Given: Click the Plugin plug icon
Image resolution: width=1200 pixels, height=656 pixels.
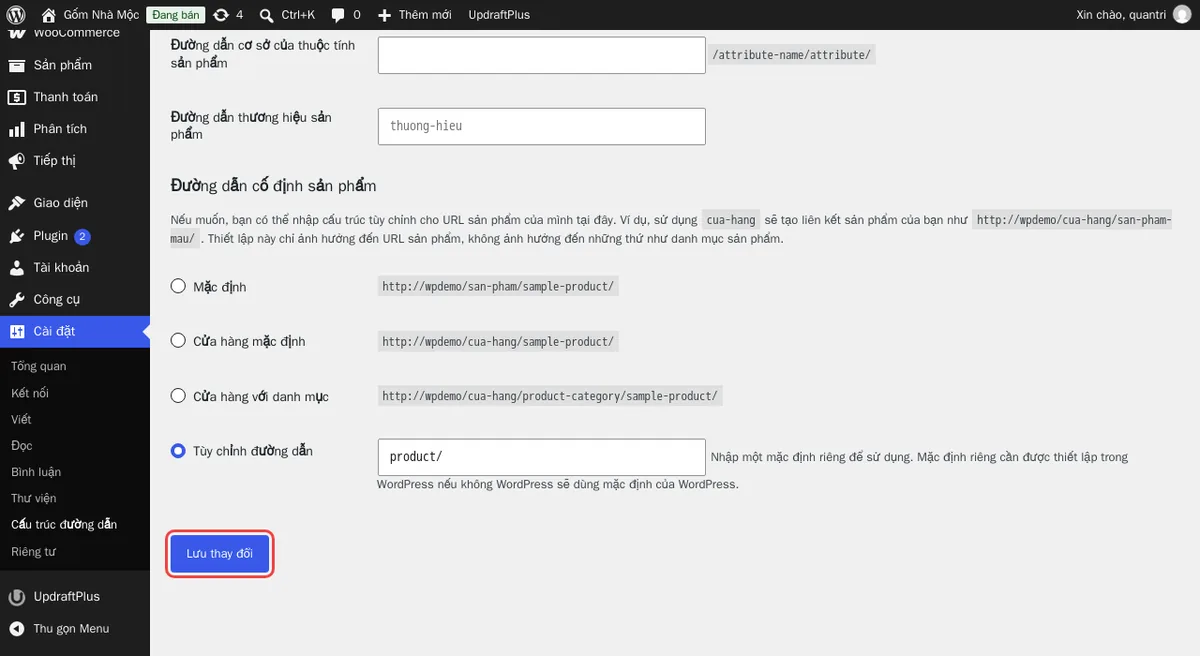Looking at the screenshot, I should click(16, 236).
